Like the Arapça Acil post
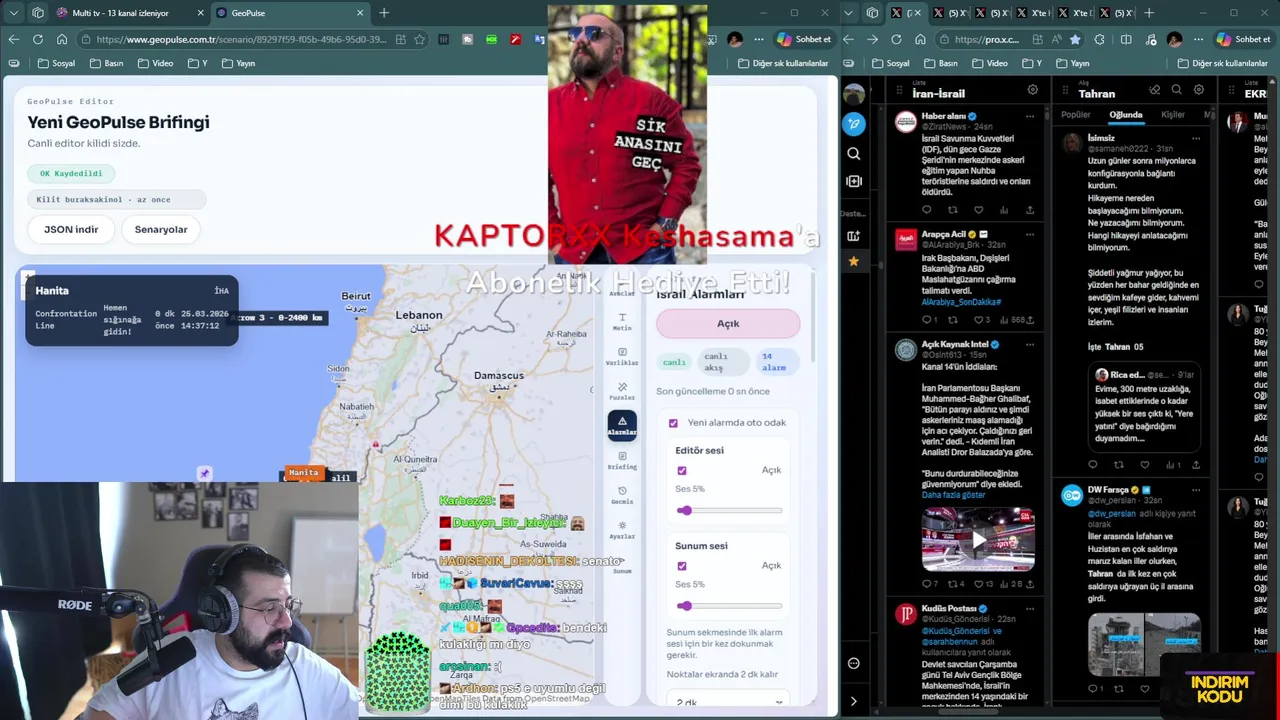 click(x=981, y=320)
